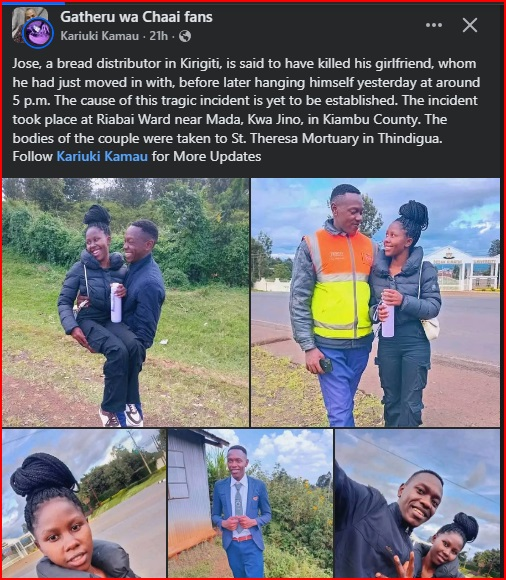
Task: Click the lavender bottle in the grass photo
Action: (116, 303)
